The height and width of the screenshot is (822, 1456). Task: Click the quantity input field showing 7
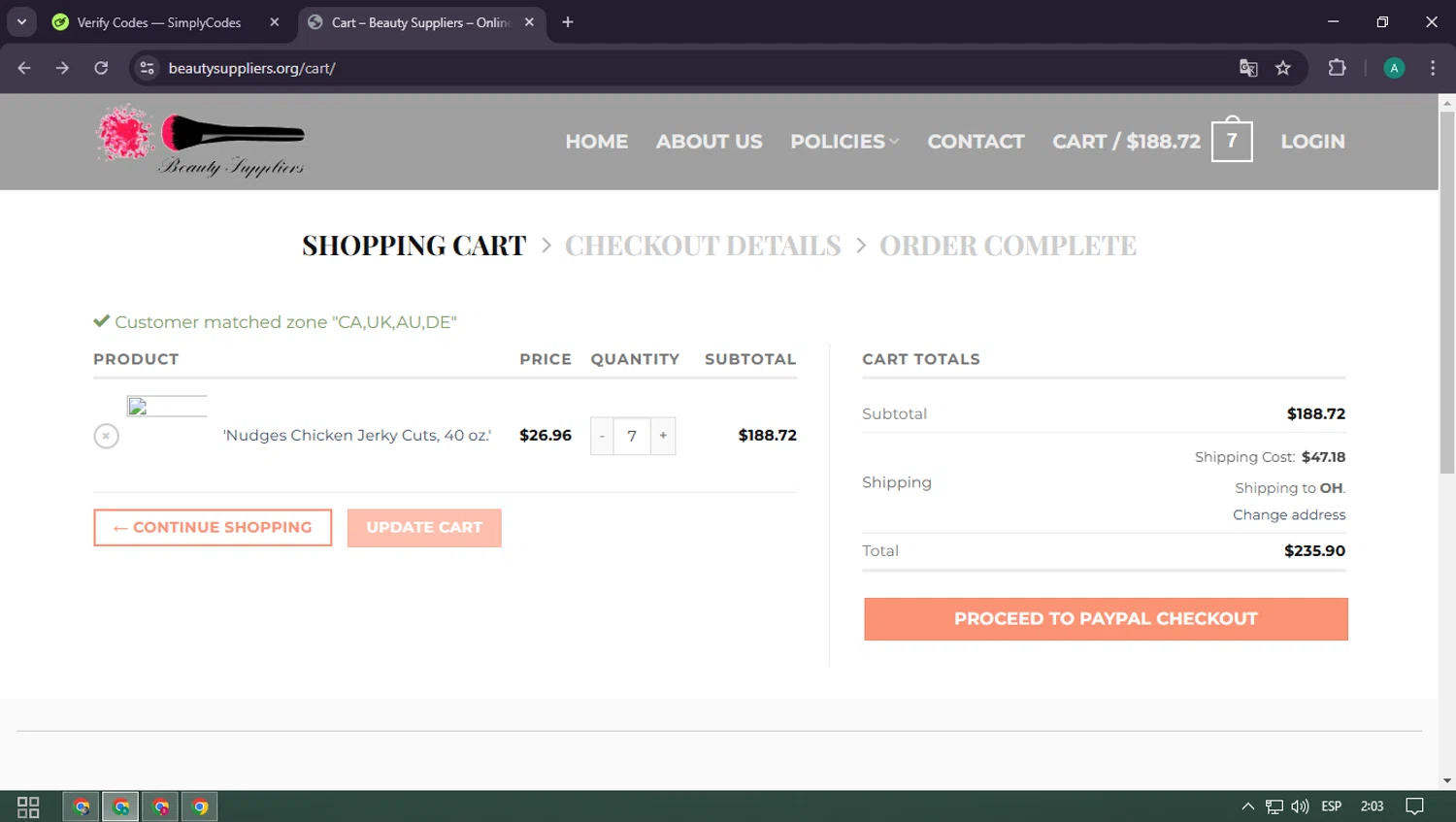pyautogui.click(x=632, y=436)
